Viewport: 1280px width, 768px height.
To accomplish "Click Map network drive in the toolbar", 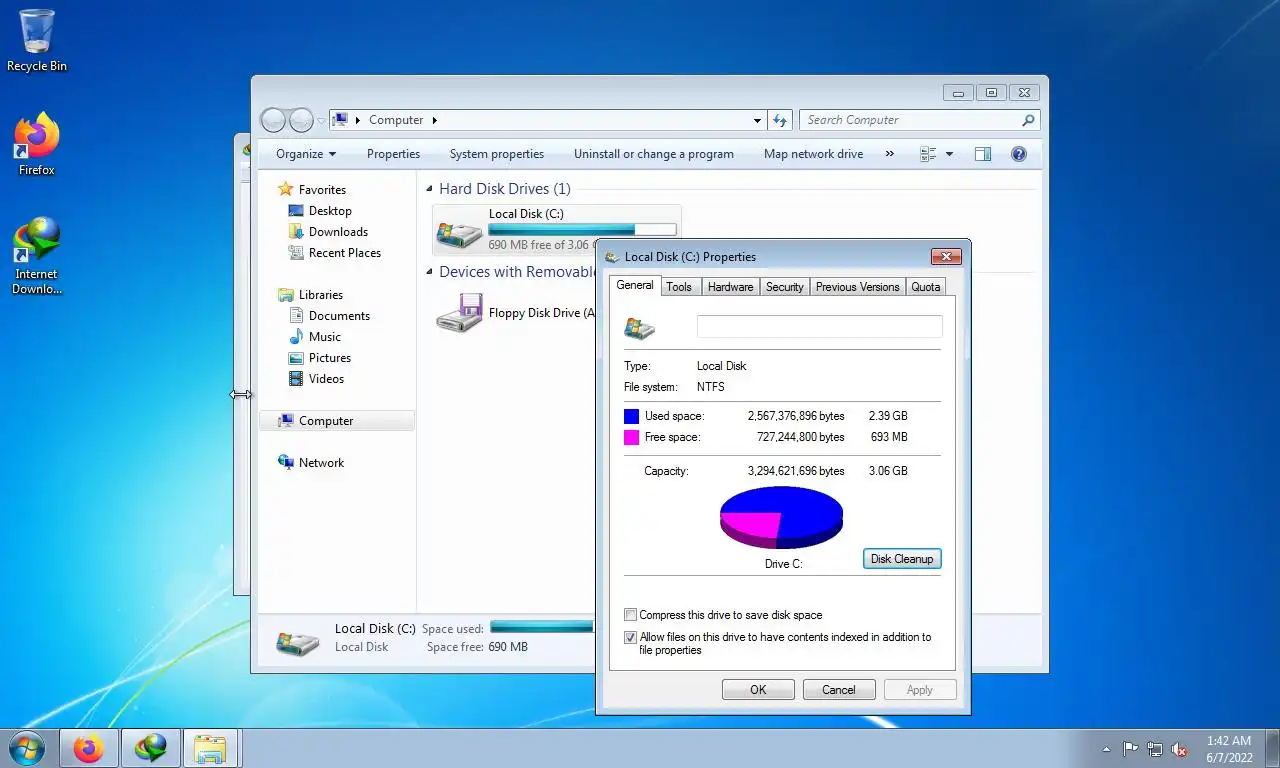I will coord(813,154).
